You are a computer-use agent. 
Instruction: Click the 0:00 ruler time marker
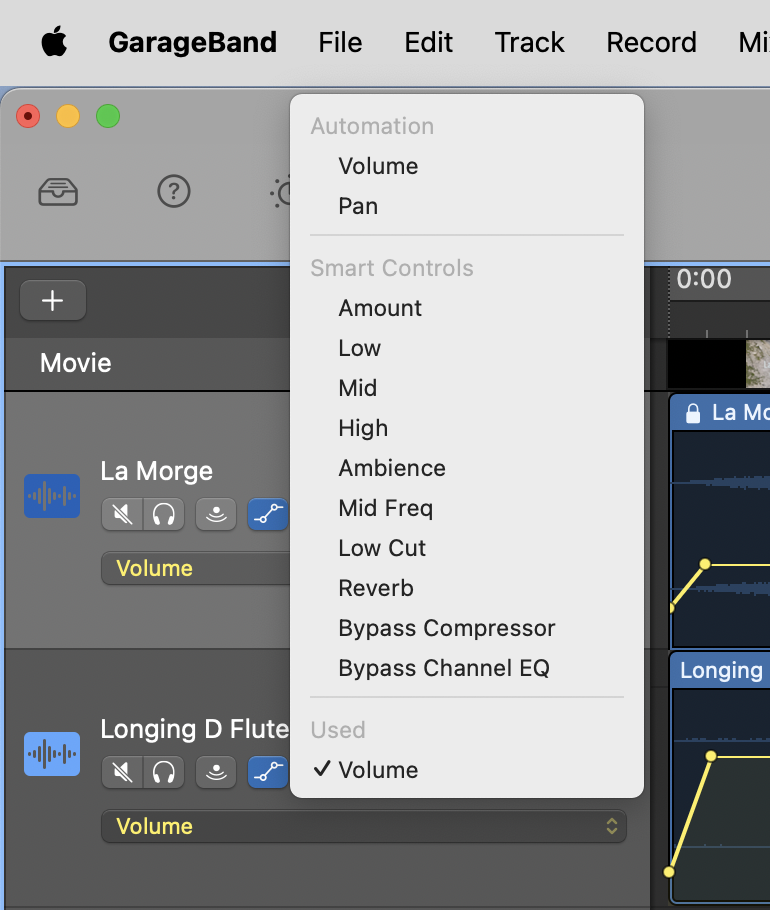point(704,279)
